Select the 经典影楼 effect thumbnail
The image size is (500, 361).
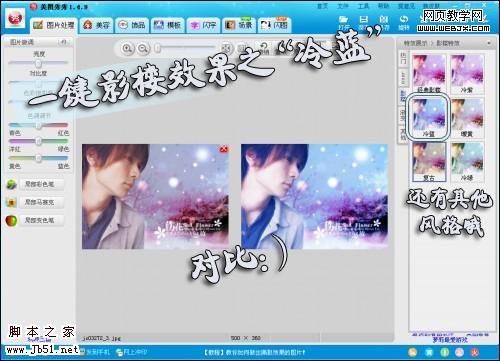pyautogui.click(x=429, y=74)
